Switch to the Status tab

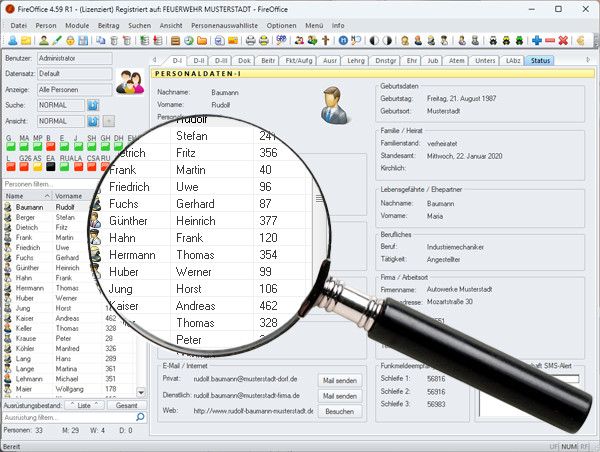coord(540,61)
